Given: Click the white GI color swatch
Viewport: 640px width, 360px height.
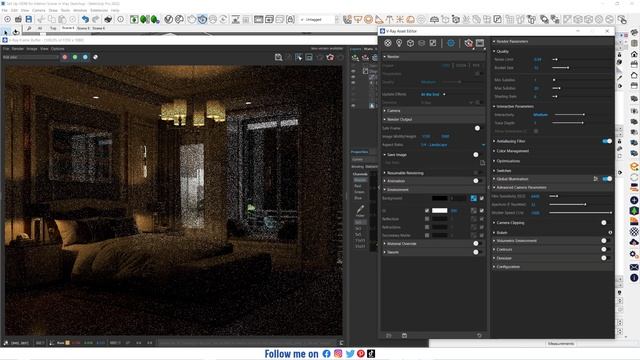Looking at the screenshot, I should click(x=440, y=211).
